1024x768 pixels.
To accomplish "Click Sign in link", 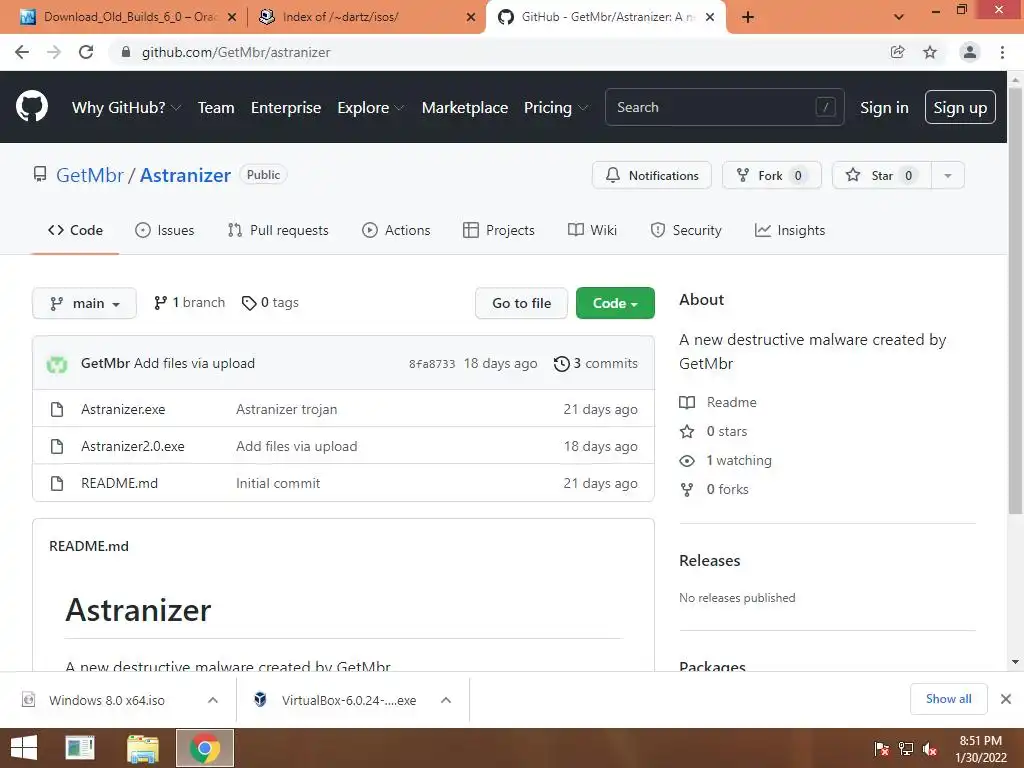I will 884,108.
